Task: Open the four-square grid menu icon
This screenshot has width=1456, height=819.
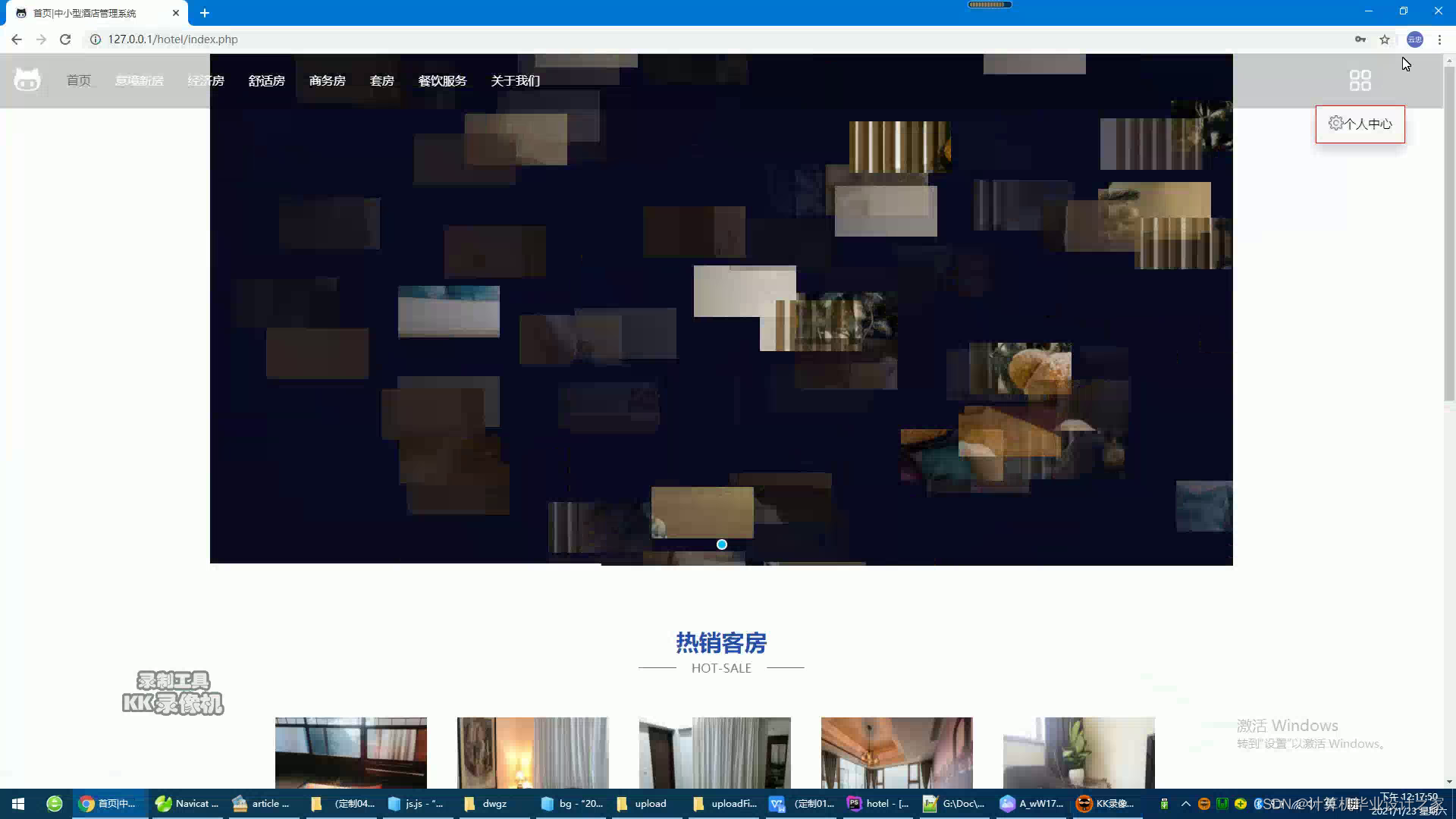Action: tap(1360, 80)
